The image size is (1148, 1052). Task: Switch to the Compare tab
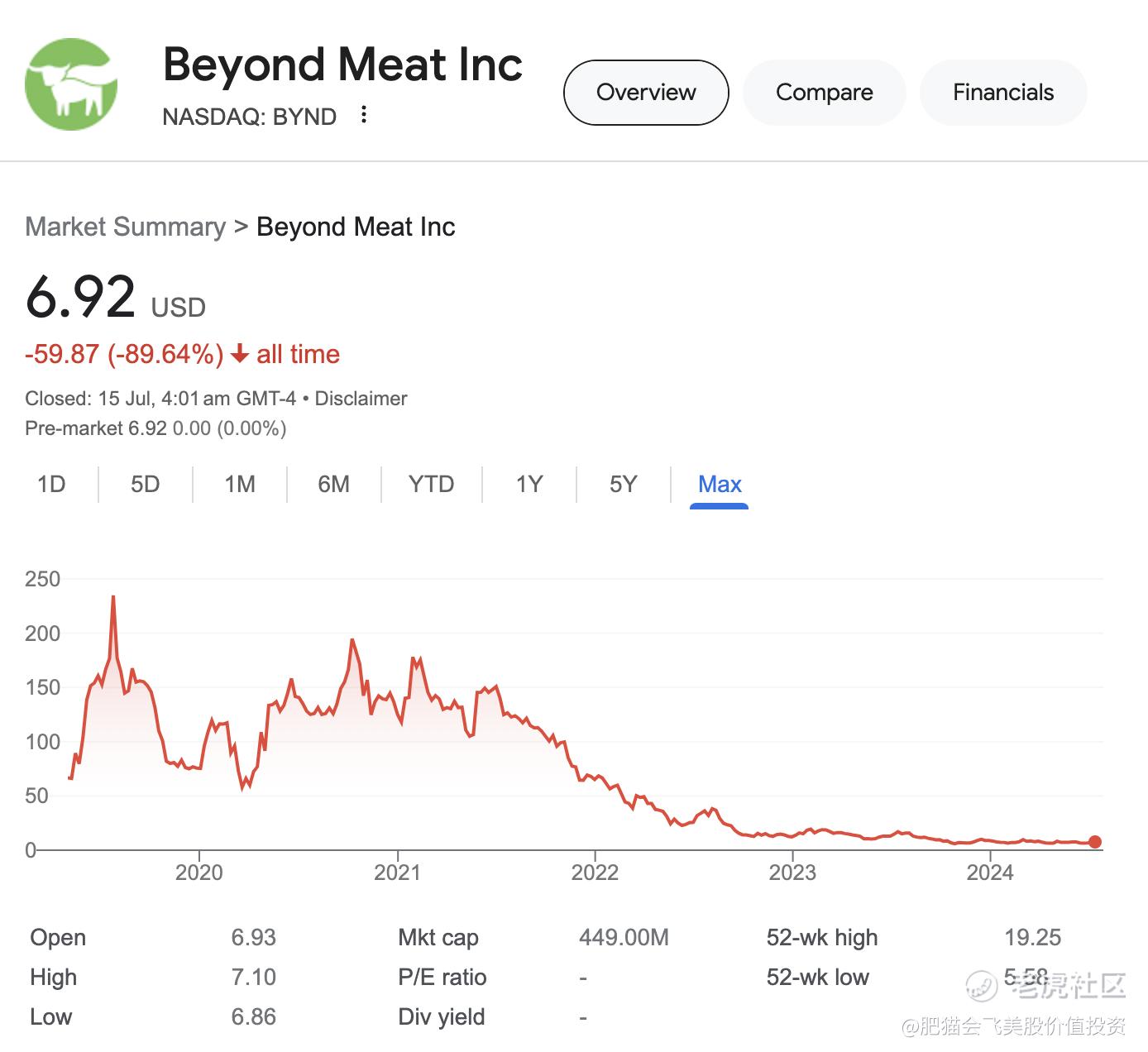click(824, 93)
